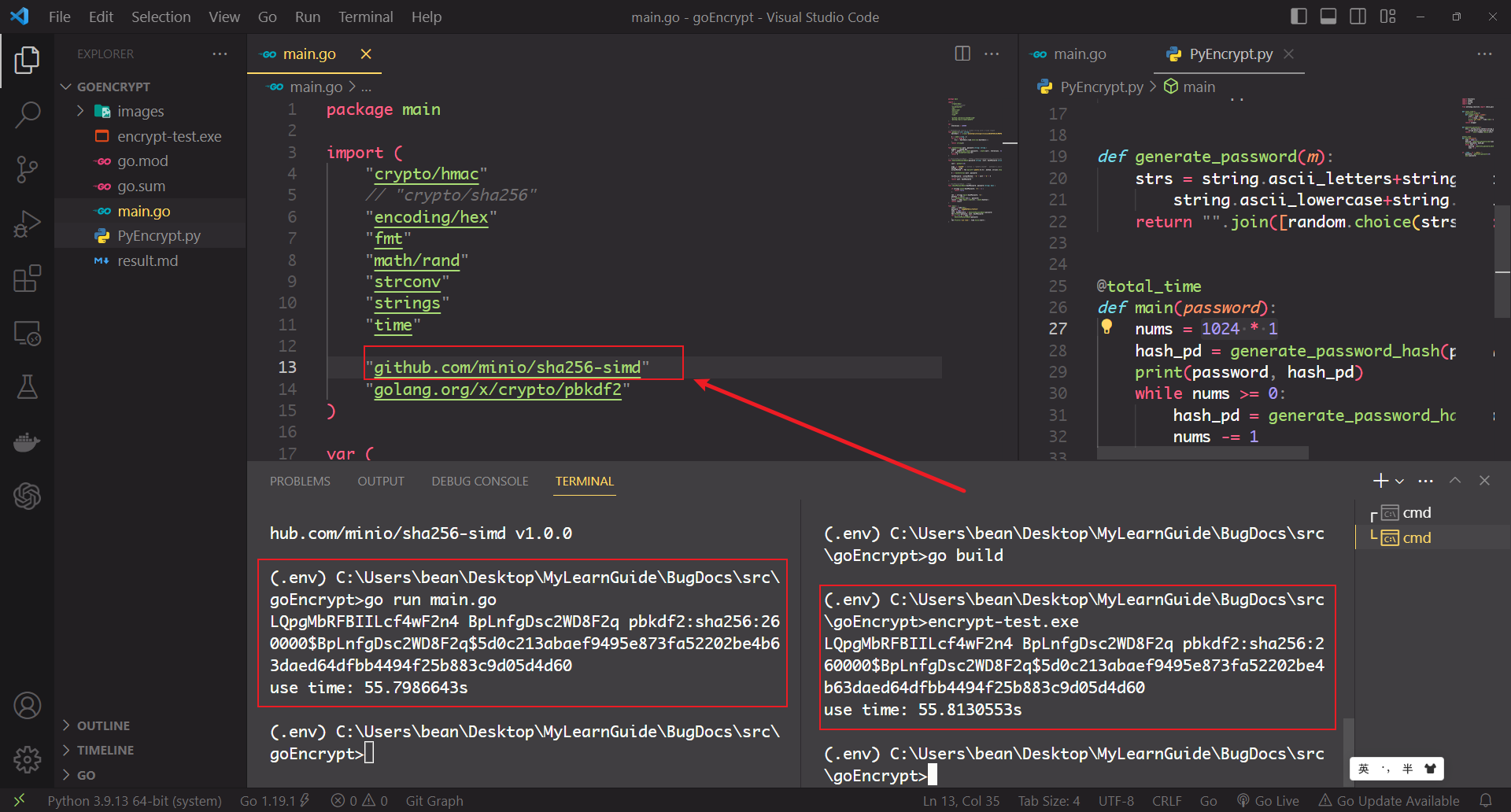Open the Selection menu
The image size is (1511, 812).
(x=161, y=17)
